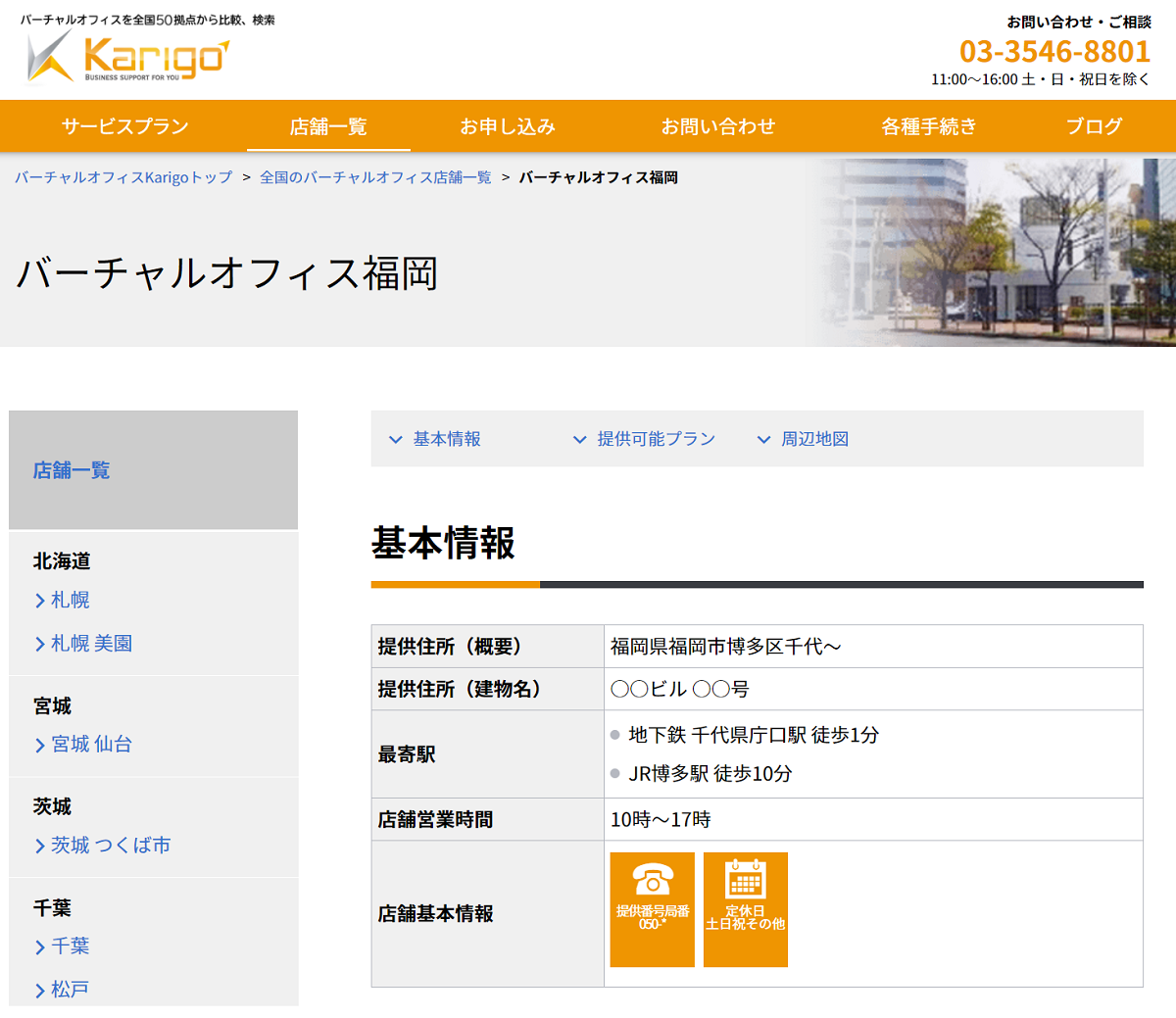
Task: Click the Karigo logo
Action: click(x=127, y=57)
